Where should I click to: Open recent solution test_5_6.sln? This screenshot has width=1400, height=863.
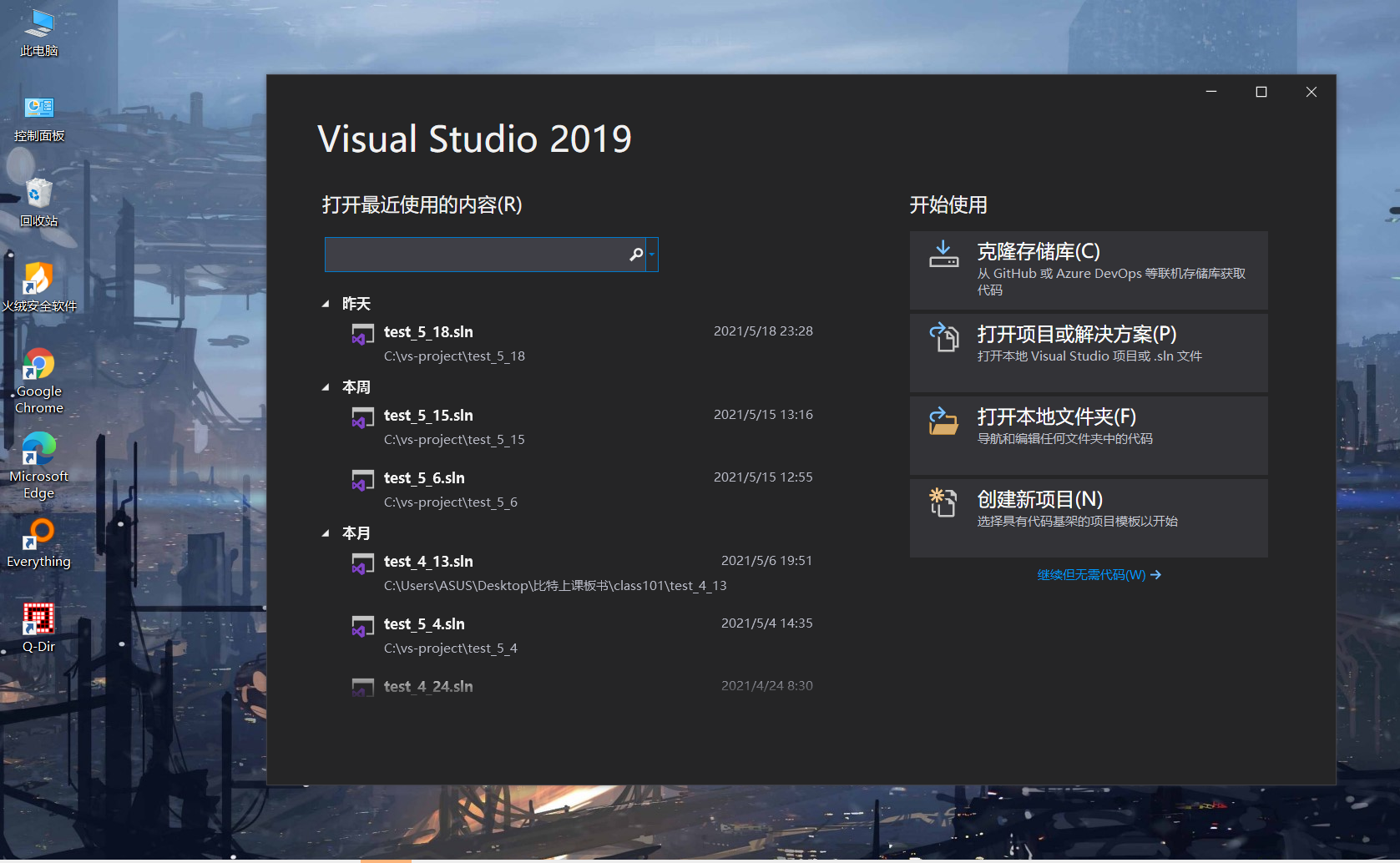coord(424,478)
